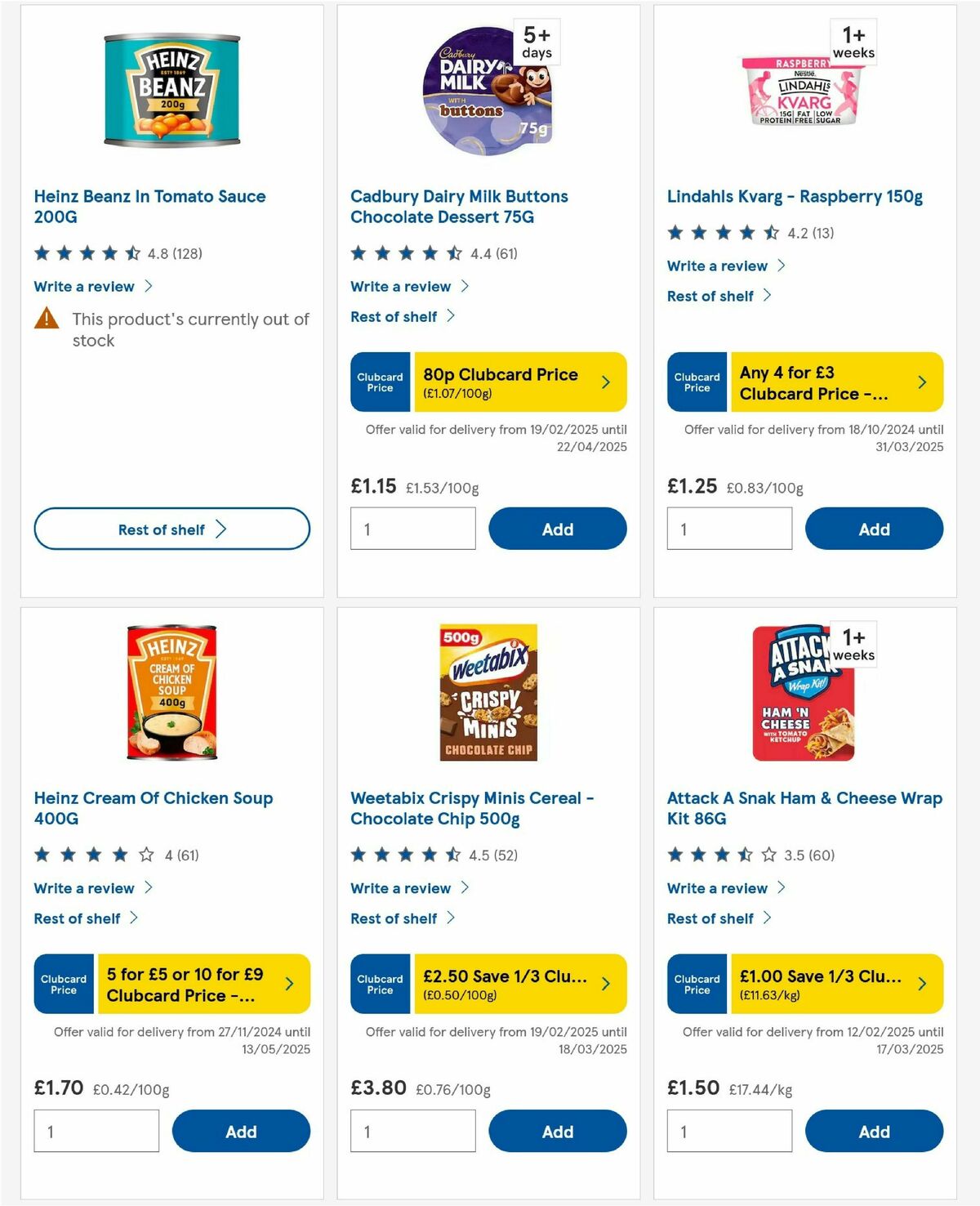Click the Clubcard Price badge on the 80p offer
Image resolution: width=980 pixels, height=1206 pixels.
(380, 382)
